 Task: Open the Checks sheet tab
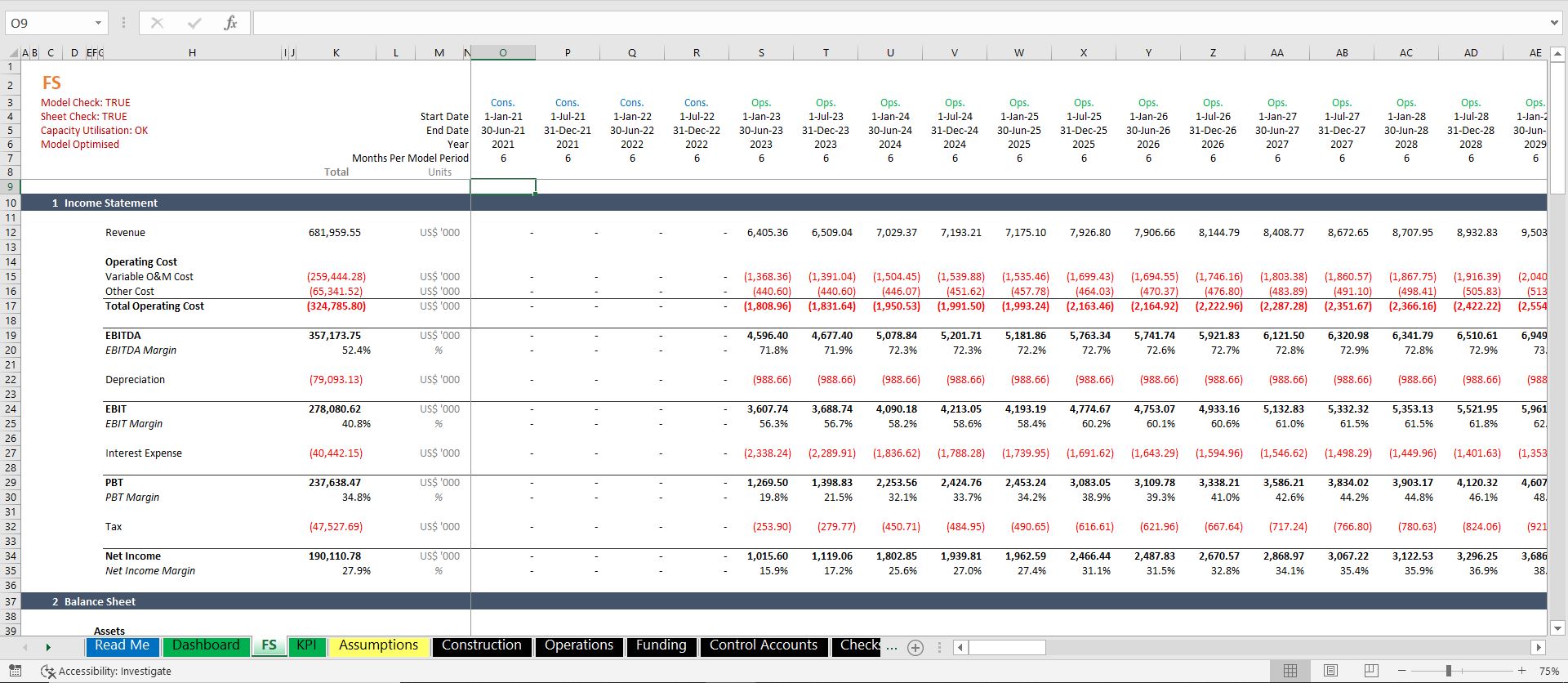click(x=857, y=645)
